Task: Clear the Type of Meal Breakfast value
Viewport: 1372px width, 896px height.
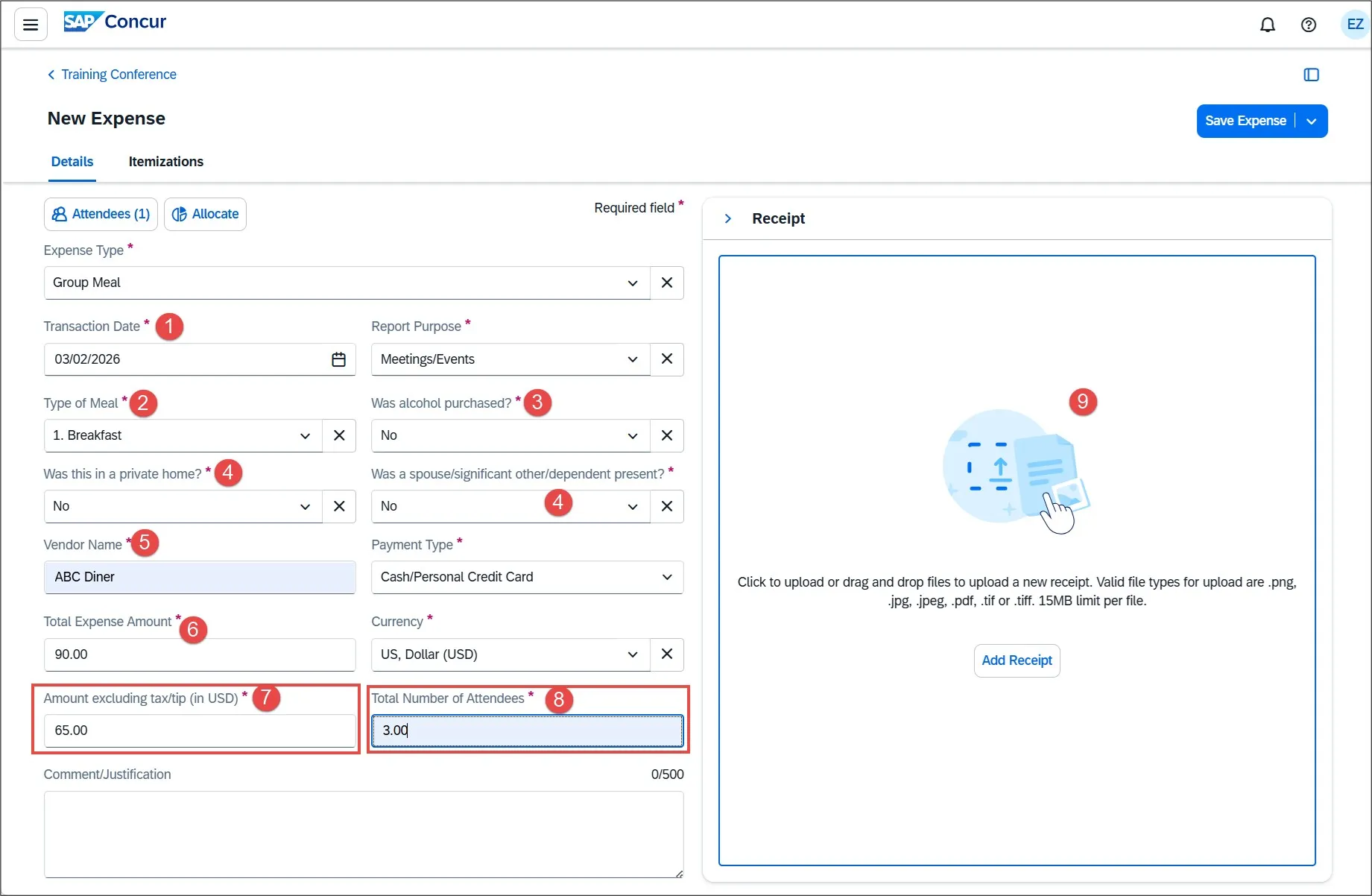Action: click(339, 435)
